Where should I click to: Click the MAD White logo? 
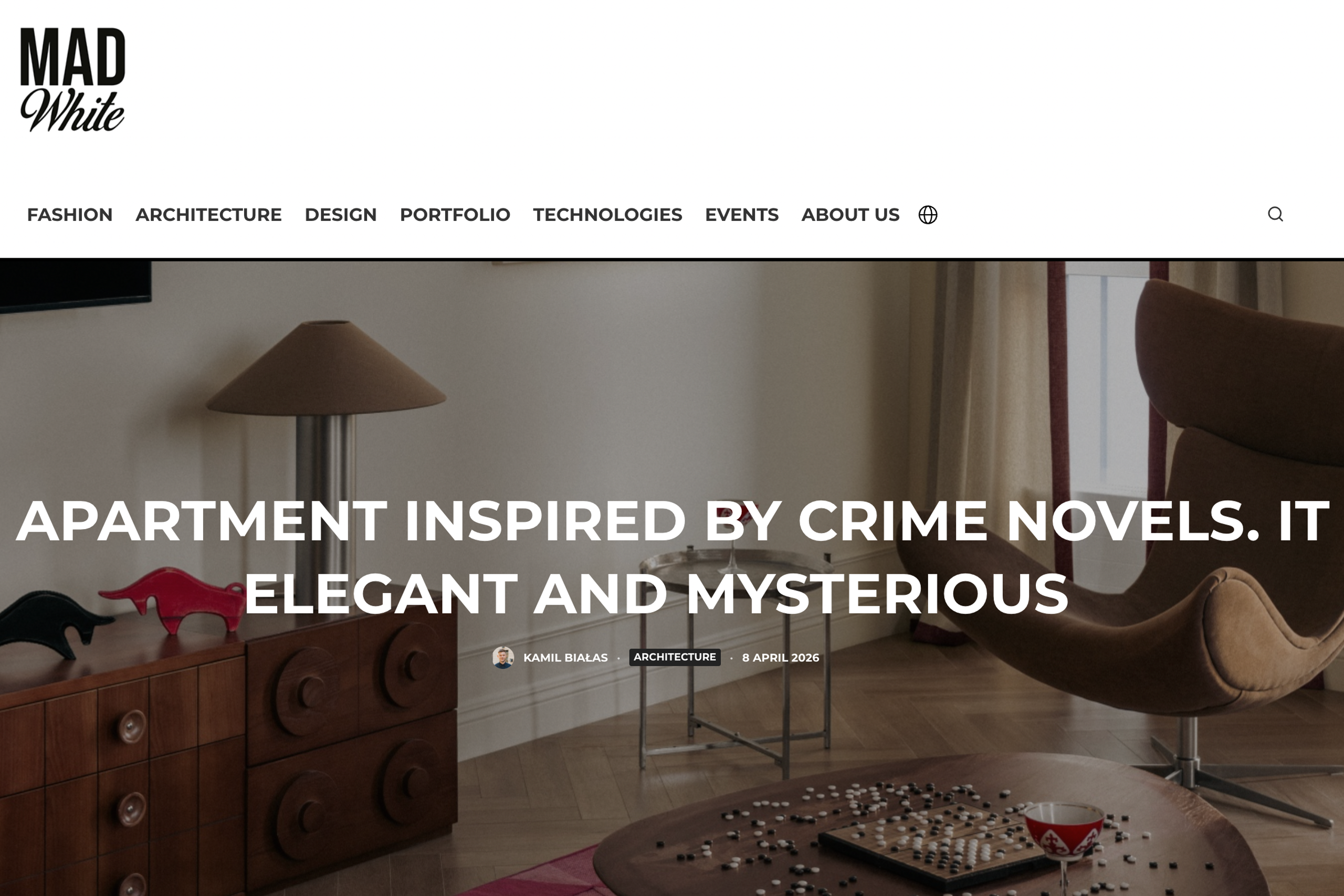click(x=72, y=79)
